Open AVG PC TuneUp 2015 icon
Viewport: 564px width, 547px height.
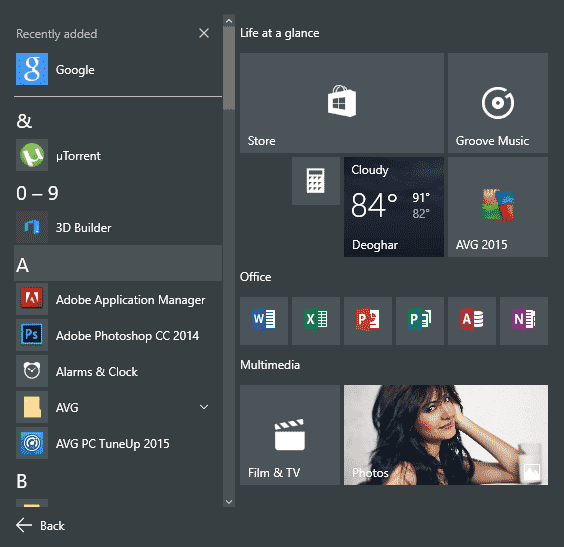(x=32, y=443)
